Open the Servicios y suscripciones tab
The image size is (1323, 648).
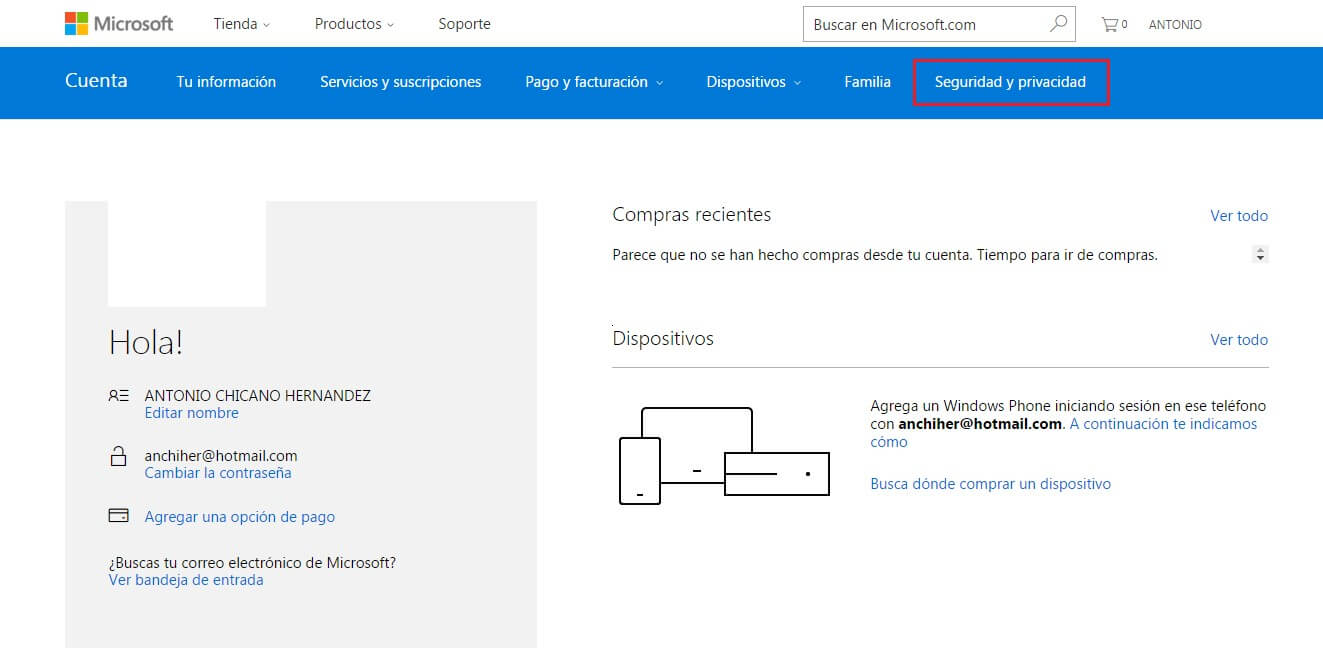[400, 82]
